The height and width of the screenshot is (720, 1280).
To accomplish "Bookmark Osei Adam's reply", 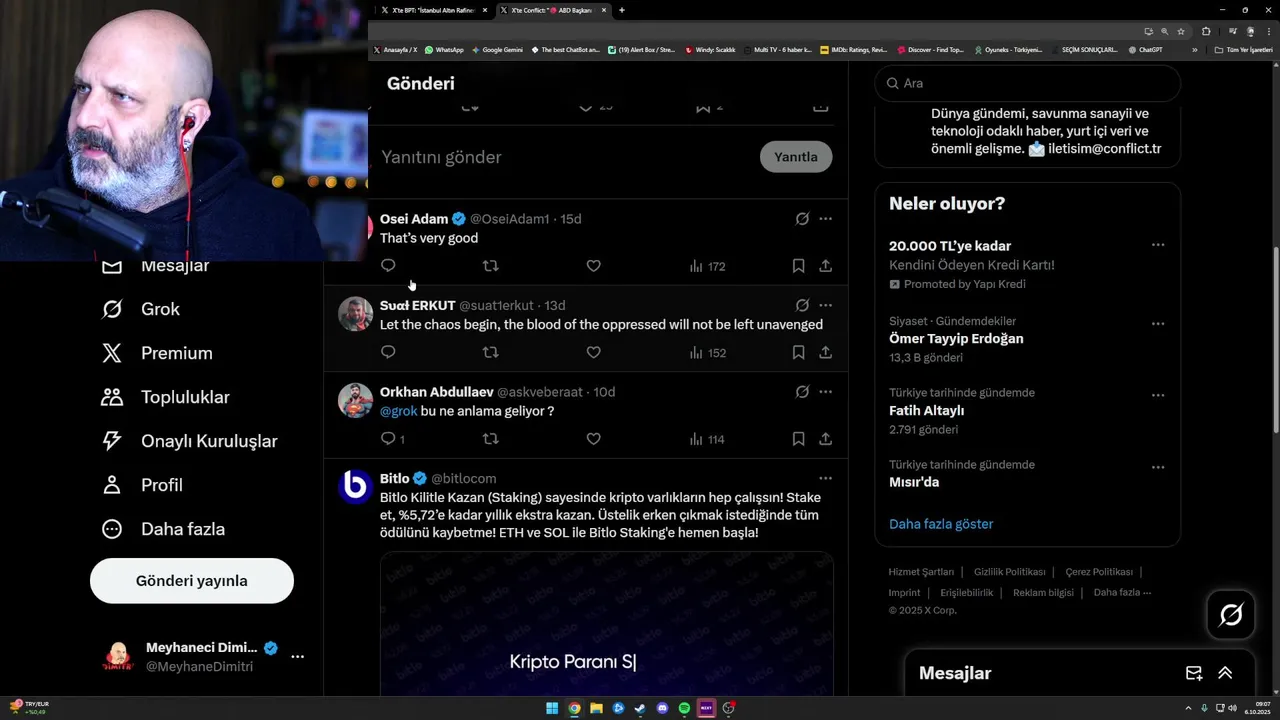I will 798,266.
